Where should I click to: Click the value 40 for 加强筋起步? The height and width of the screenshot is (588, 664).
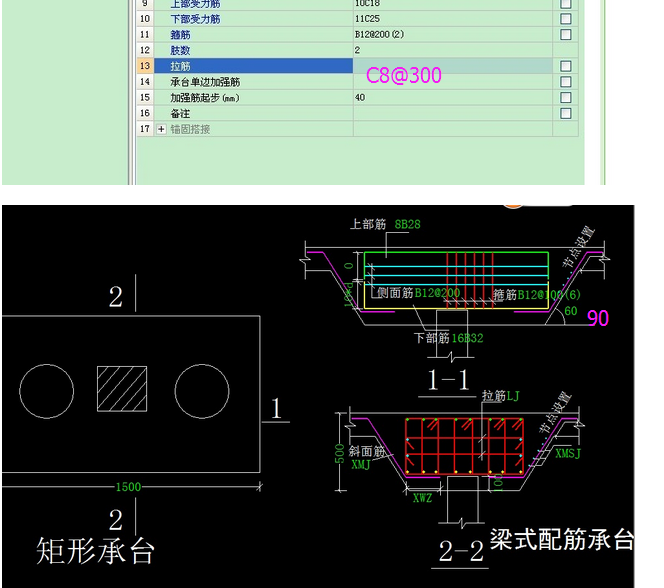coord(452,97)
